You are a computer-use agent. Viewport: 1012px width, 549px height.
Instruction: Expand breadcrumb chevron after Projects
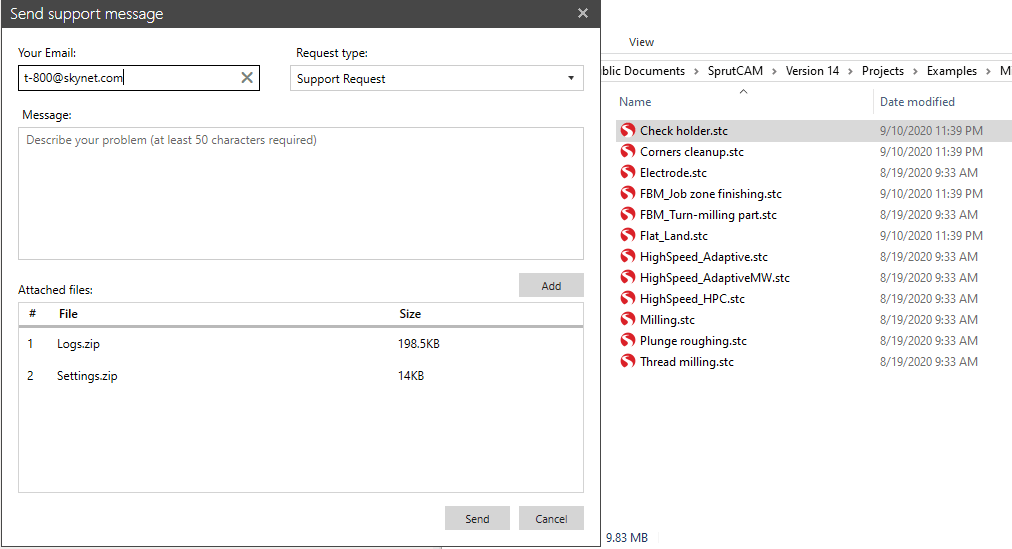915,72
